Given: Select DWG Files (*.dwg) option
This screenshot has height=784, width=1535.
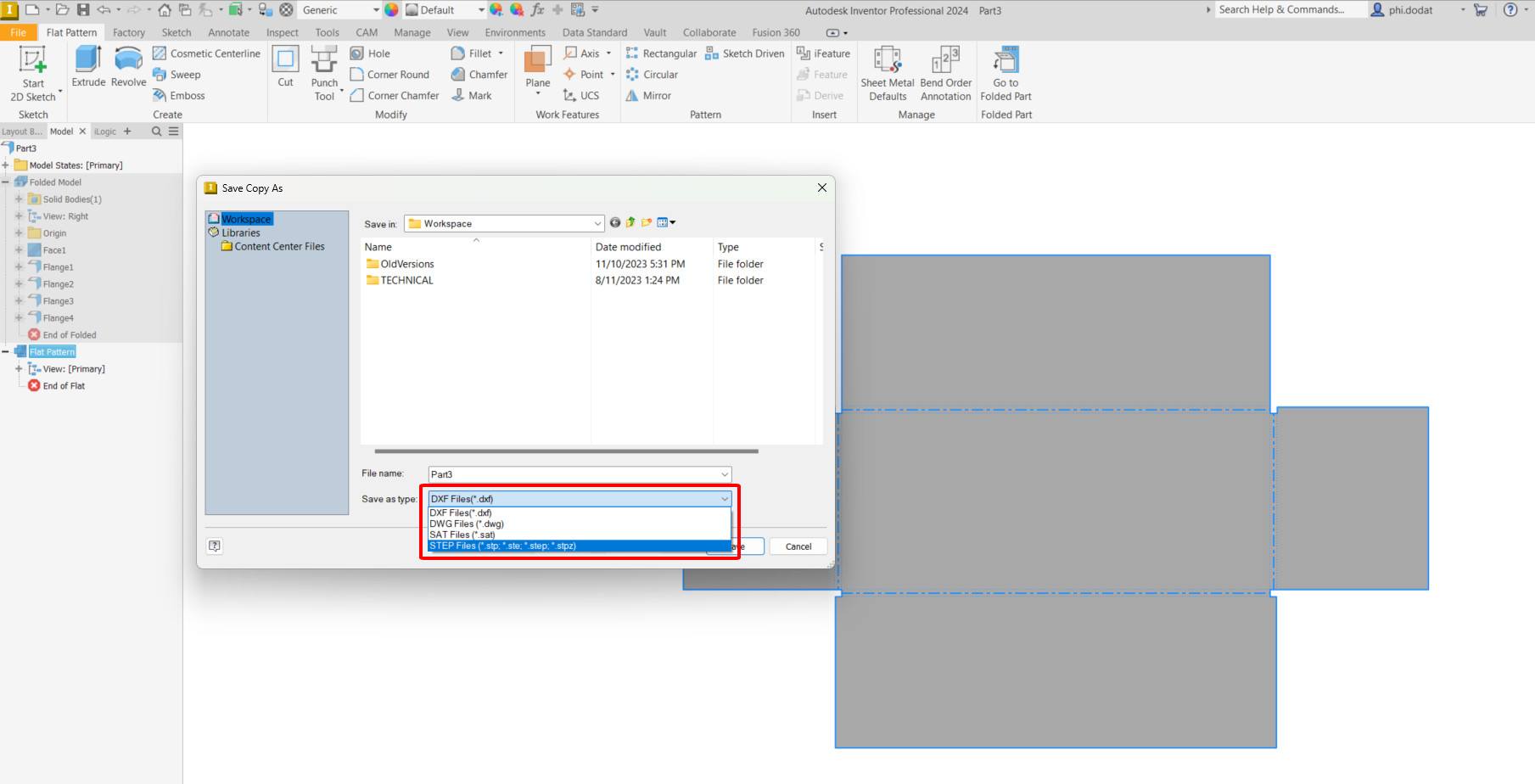Looking at the screenshot, I should pos(579,524).
